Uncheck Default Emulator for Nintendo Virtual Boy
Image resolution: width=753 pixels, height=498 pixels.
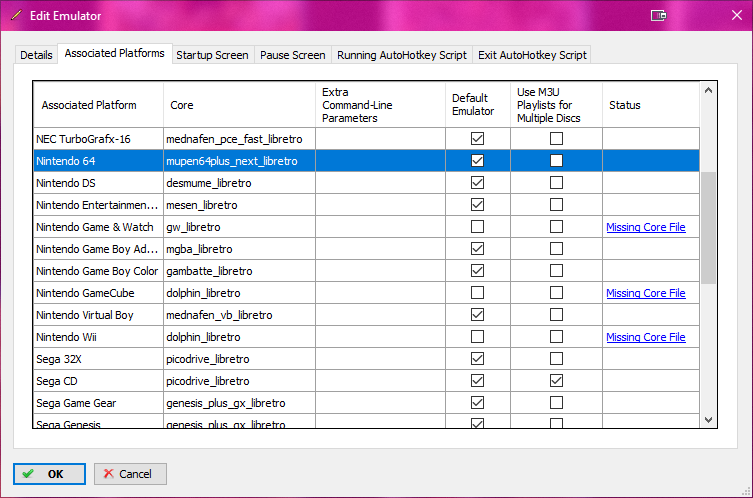(x=477, y=315)
